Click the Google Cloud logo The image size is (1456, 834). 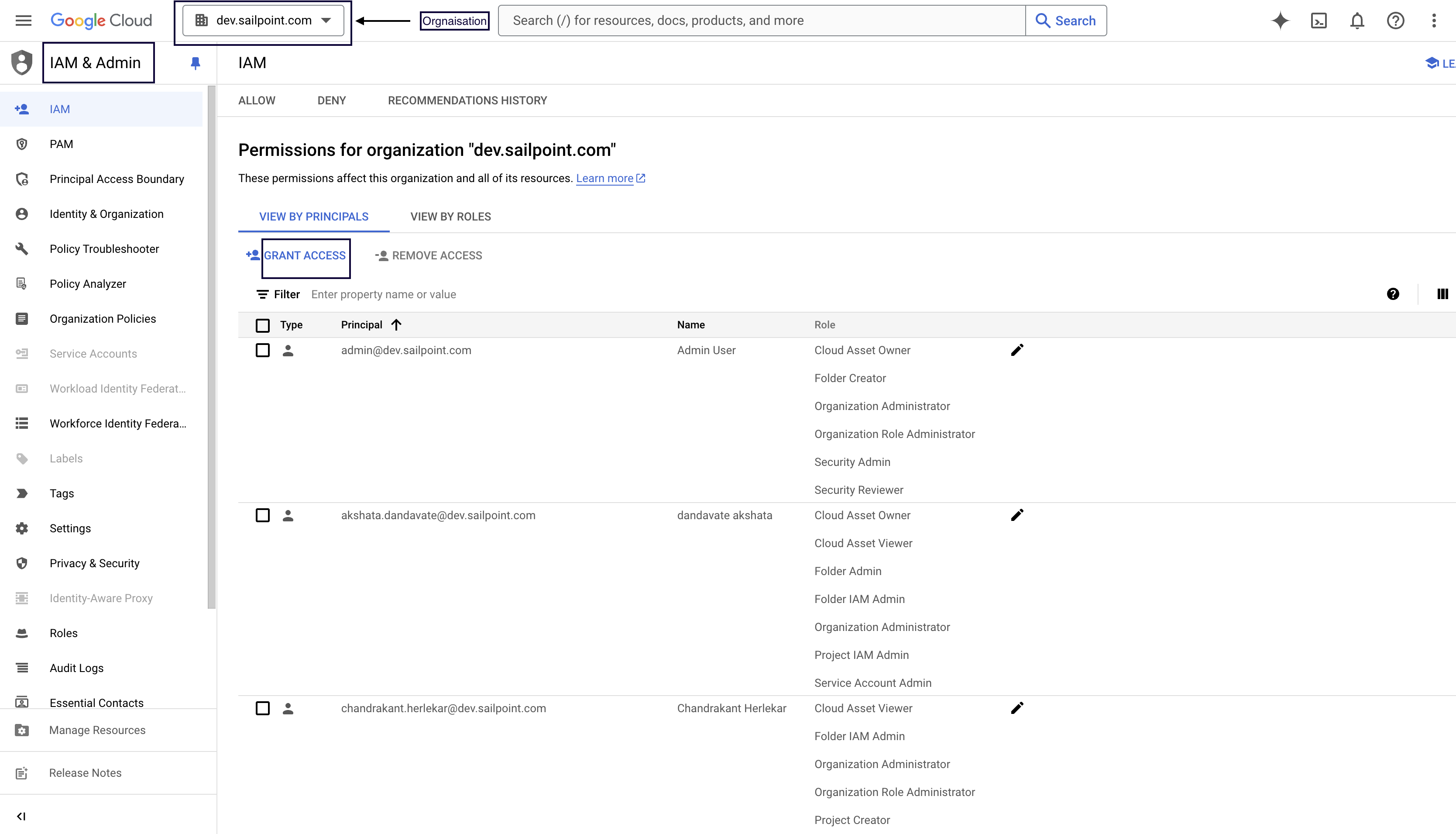point(101,21)
